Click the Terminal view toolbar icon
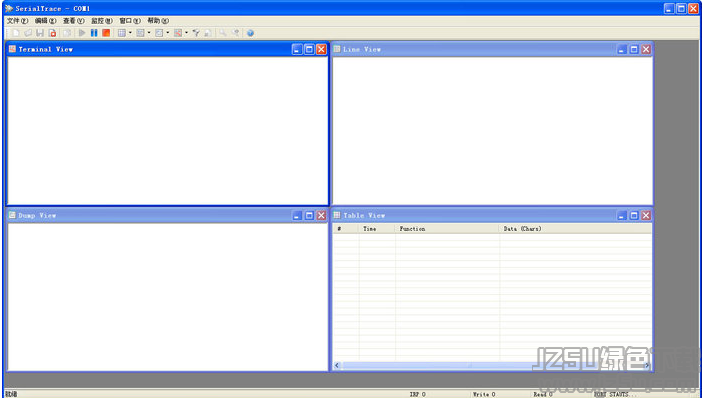This screenshot has height=398, width=702. point(178,33)
